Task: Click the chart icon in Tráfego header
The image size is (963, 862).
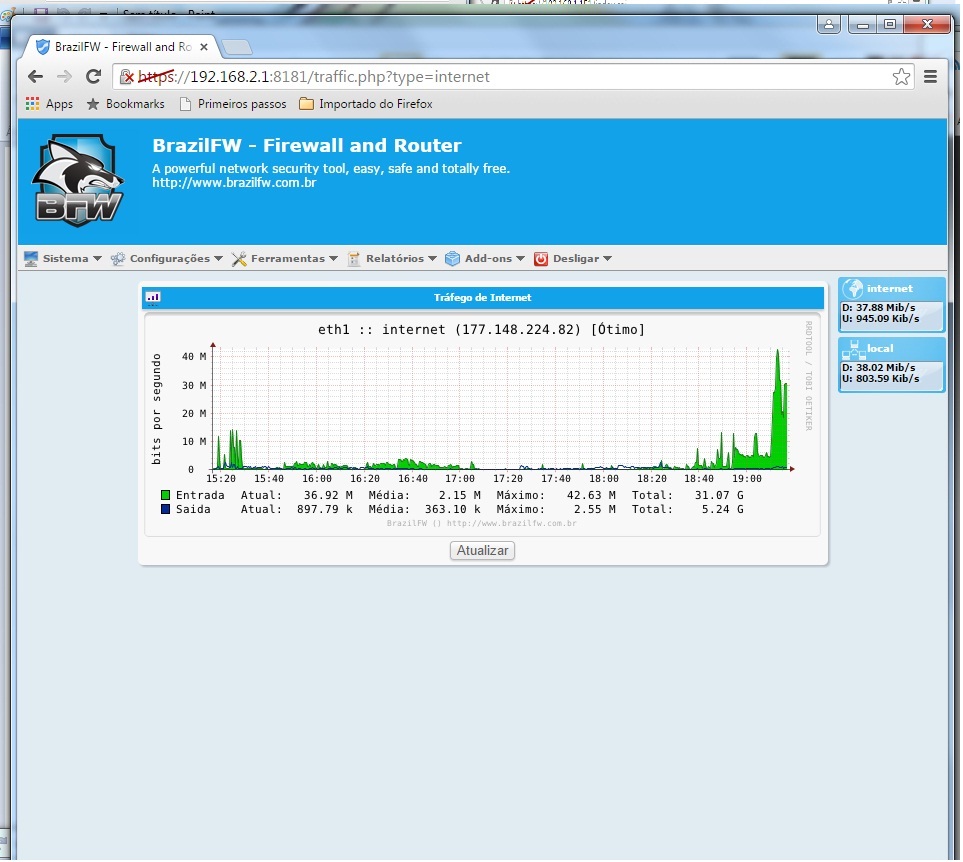Action: (153, 298)
